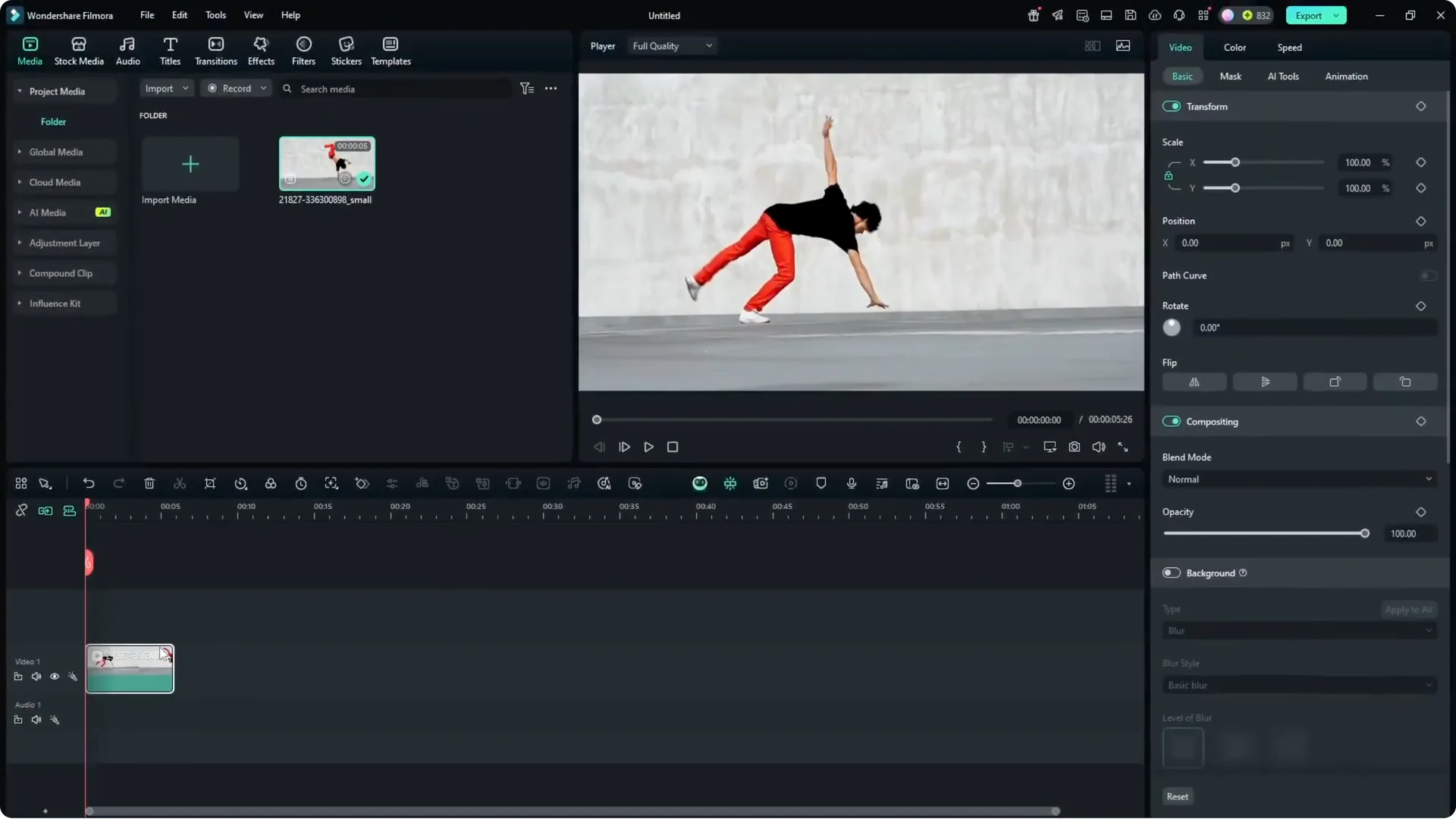Take a snapshot of the preview frame

[x=1075, y=447]
